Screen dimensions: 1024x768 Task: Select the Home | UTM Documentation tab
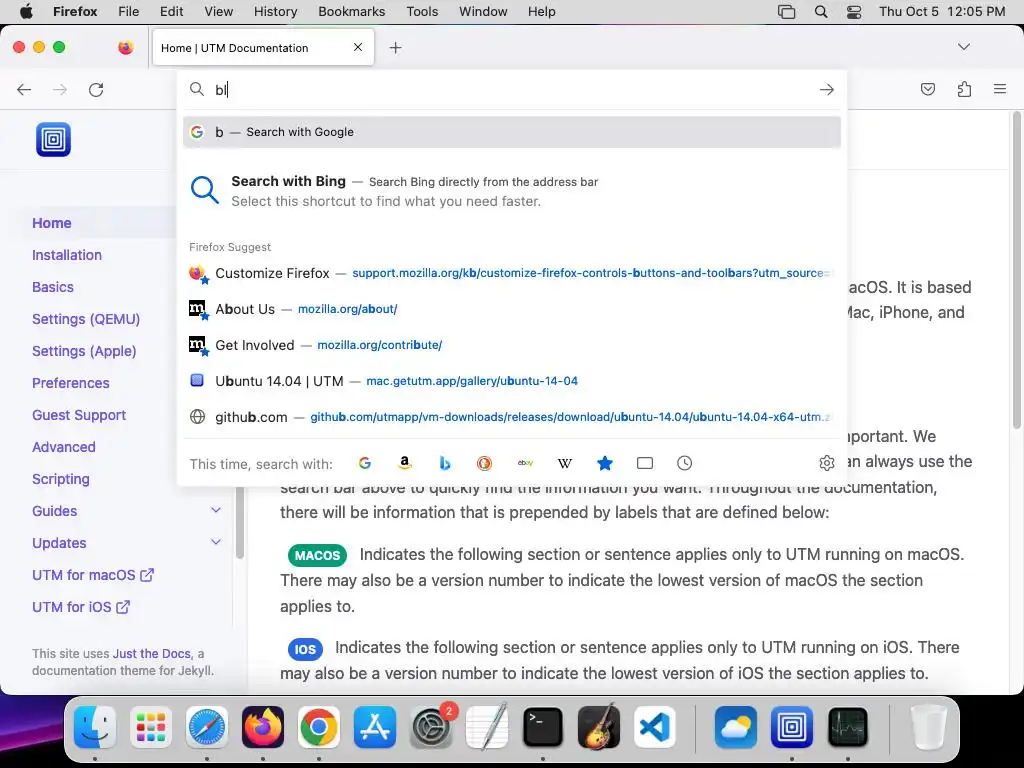click(x=263, y=48)
